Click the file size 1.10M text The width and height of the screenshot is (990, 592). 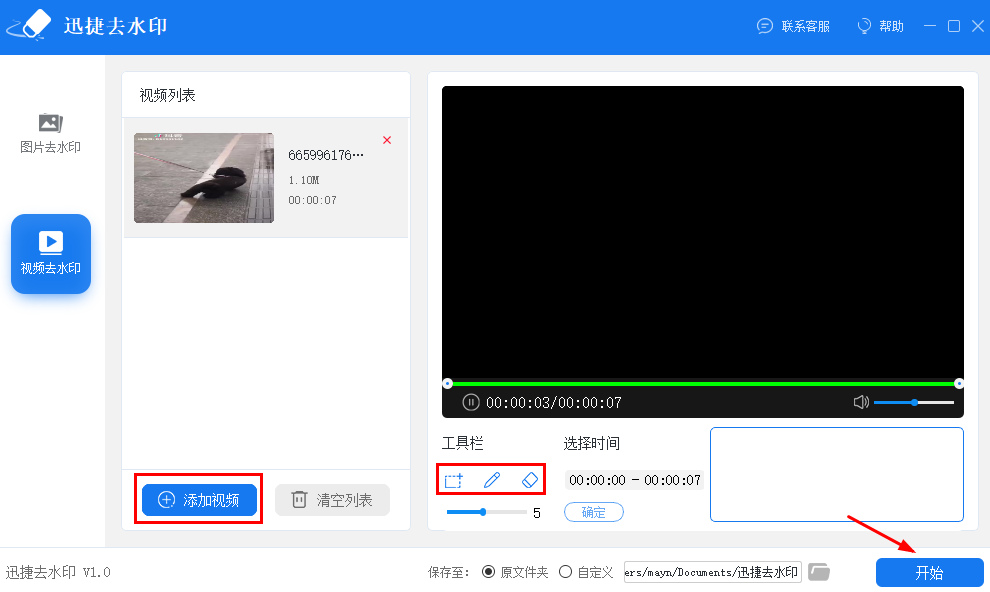(304, 180)
